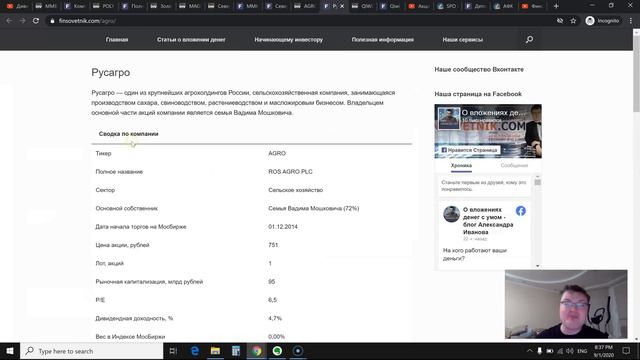Switch to the Хроника Facebook tab
The height and width of the screenshot is (360, 640).
[461, 165]
